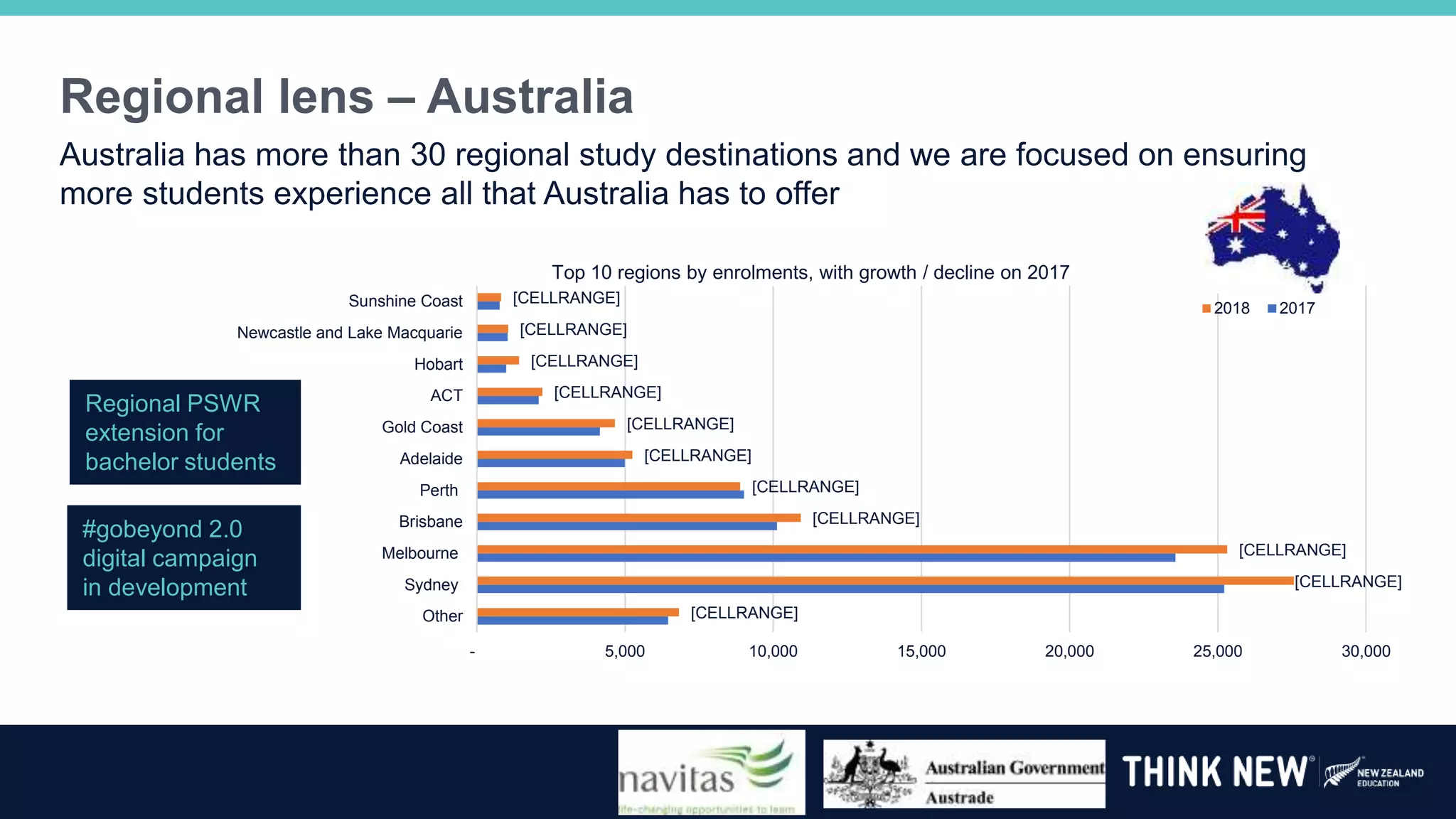
Task: Select the Regional PSWR extension box
Action: tap(185, 432)
